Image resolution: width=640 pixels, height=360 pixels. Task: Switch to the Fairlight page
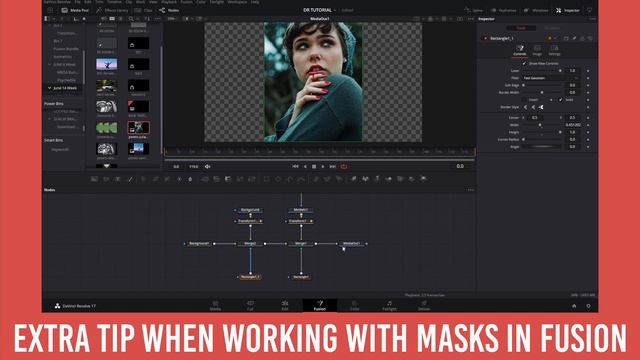[x=389, y=305]
